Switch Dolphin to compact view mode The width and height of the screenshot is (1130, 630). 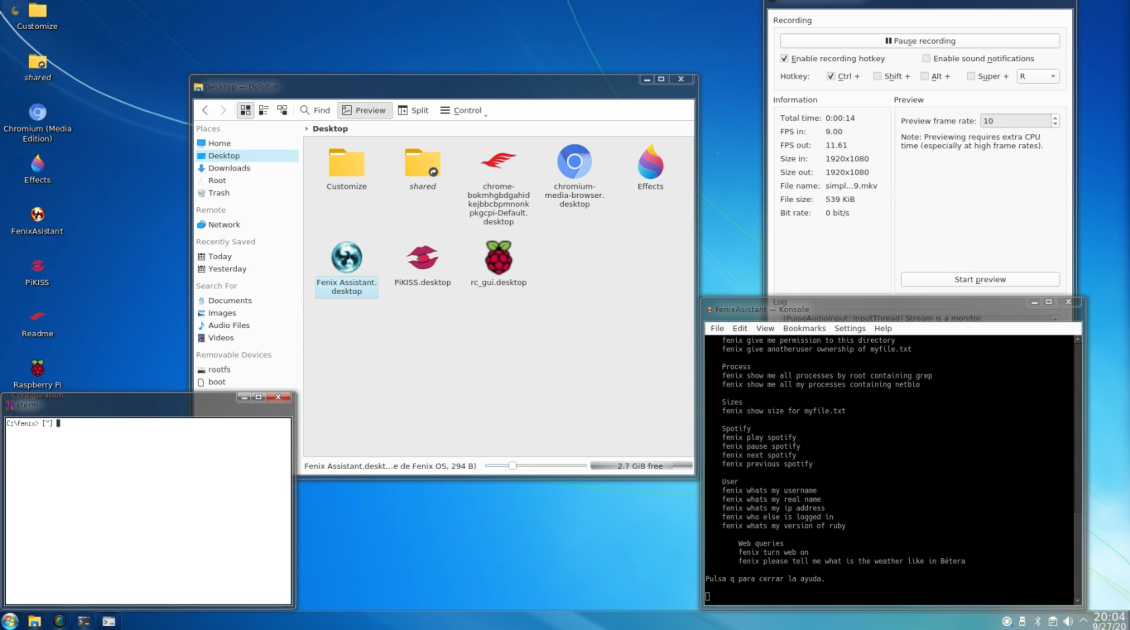tap(264, 110)
